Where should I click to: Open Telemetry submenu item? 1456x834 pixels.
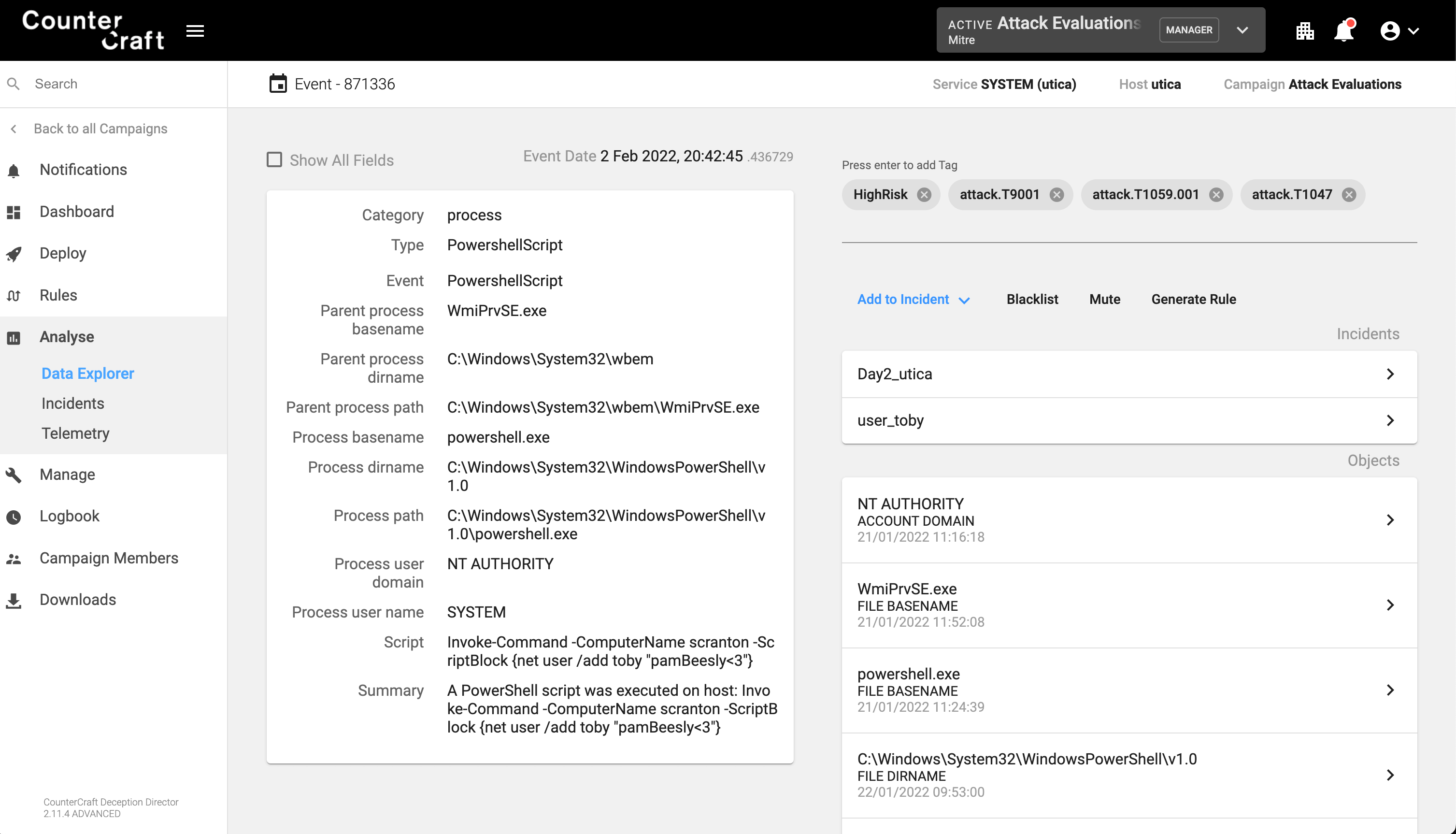pos(75,433)
